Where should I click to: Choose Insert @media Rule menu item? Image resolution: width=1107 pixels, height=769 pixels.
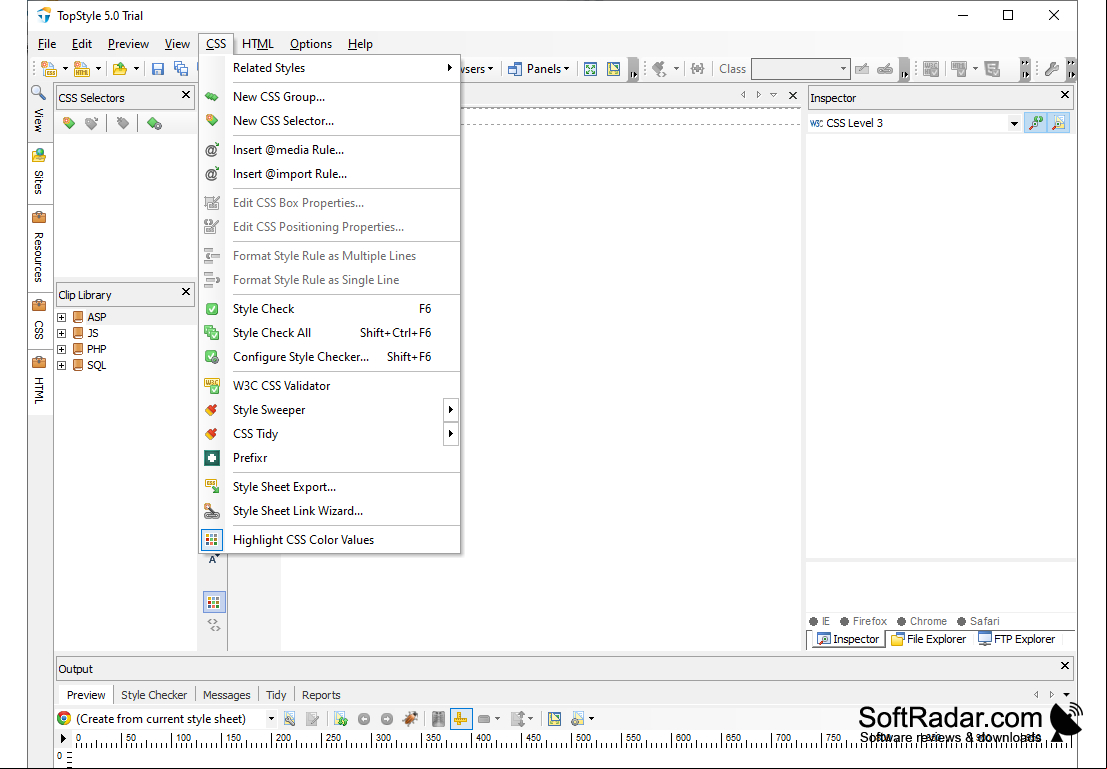330,150
